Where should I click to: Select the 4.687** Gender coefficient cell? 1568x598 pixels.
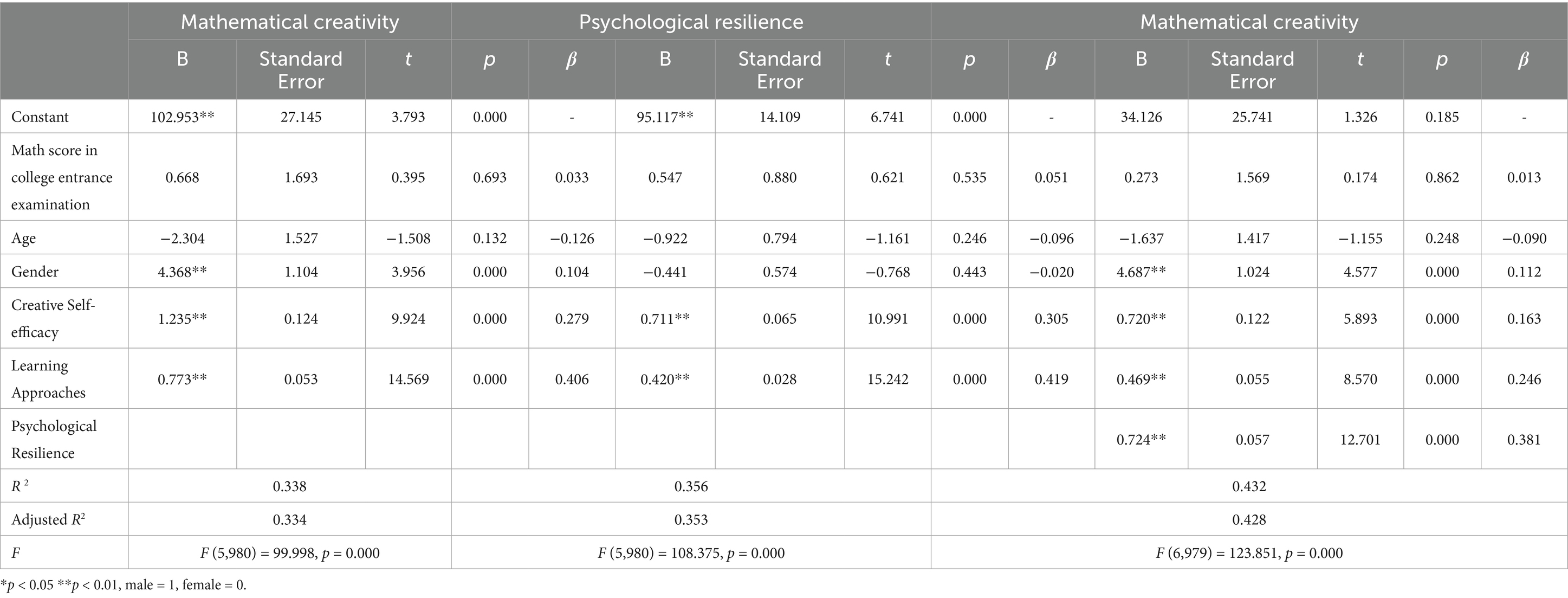(1141, 272)
